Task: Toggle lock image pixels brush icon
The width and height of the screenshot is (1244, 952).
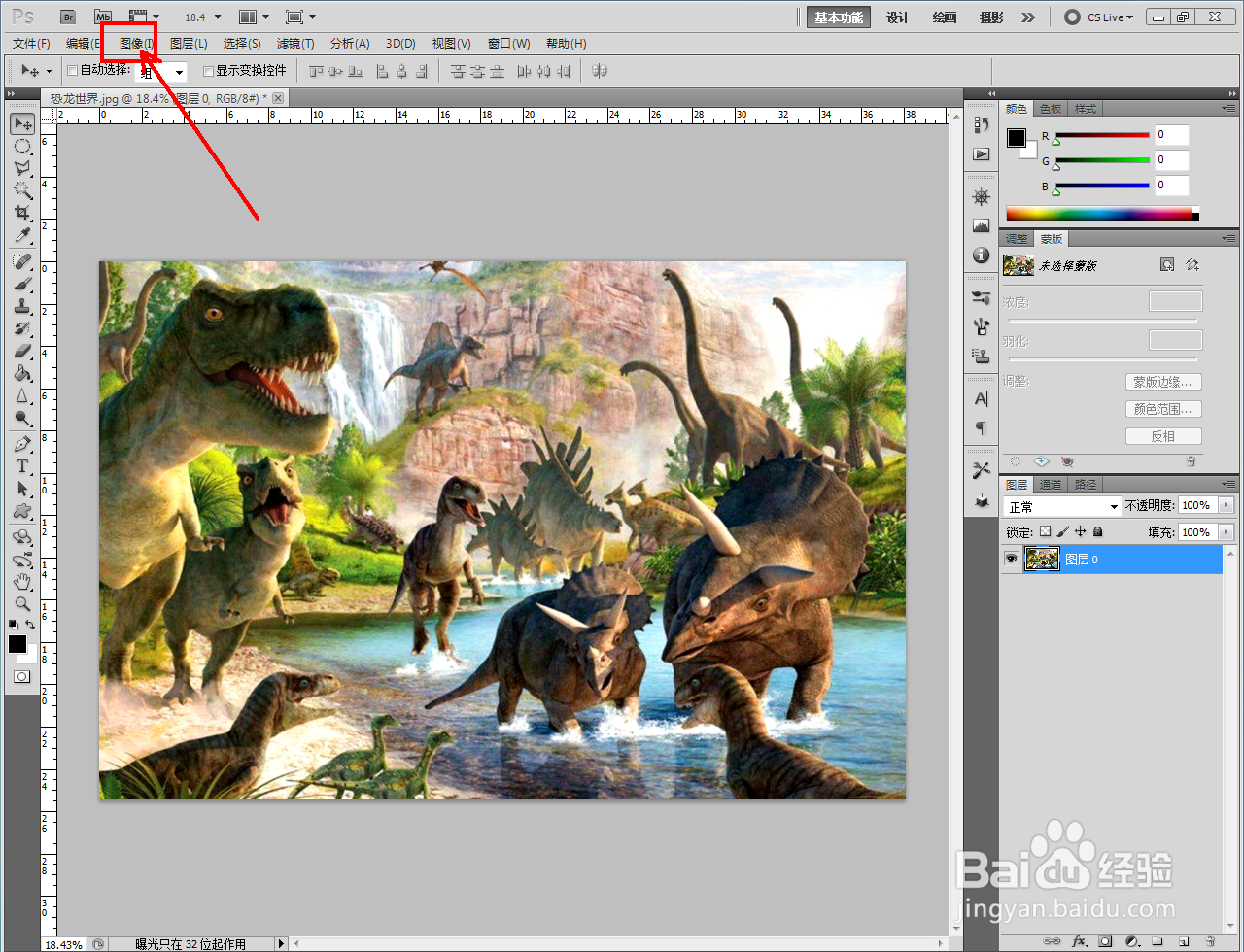Action: (1062, 531)
